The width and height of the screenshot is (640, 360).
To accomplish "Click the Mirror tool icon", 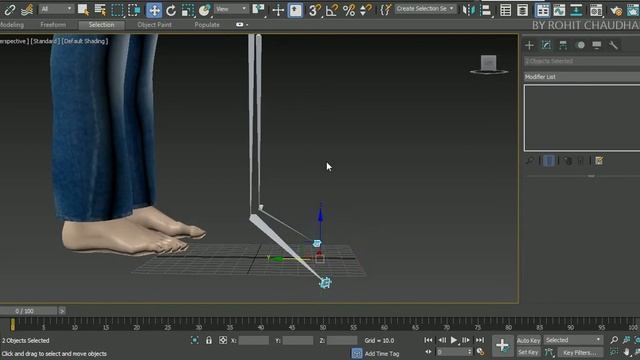I will pyautogui.click(x=469, y=10).
